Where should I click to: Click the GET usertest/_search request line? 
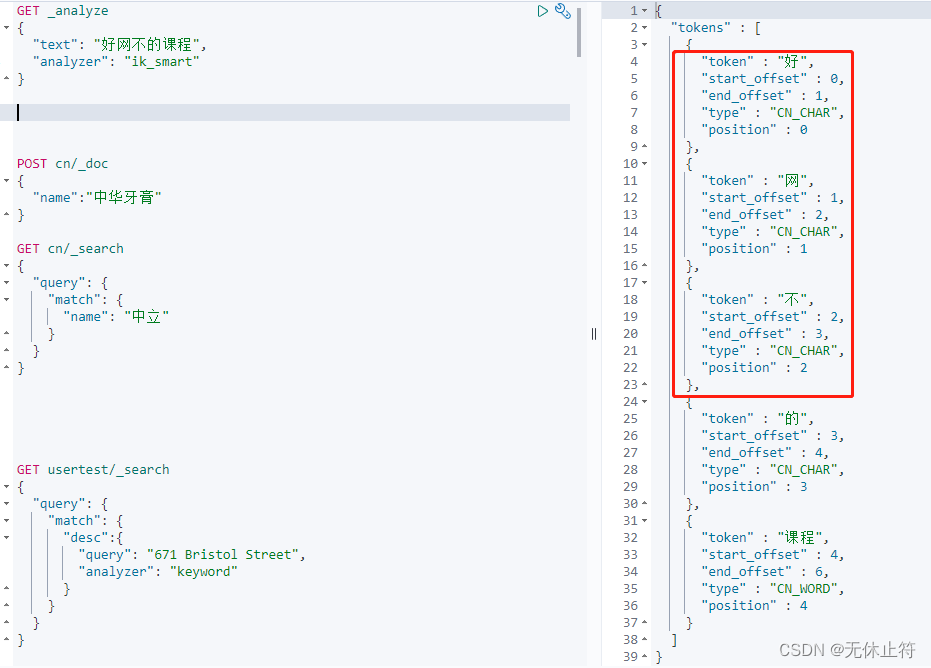(x=93, y=470)
